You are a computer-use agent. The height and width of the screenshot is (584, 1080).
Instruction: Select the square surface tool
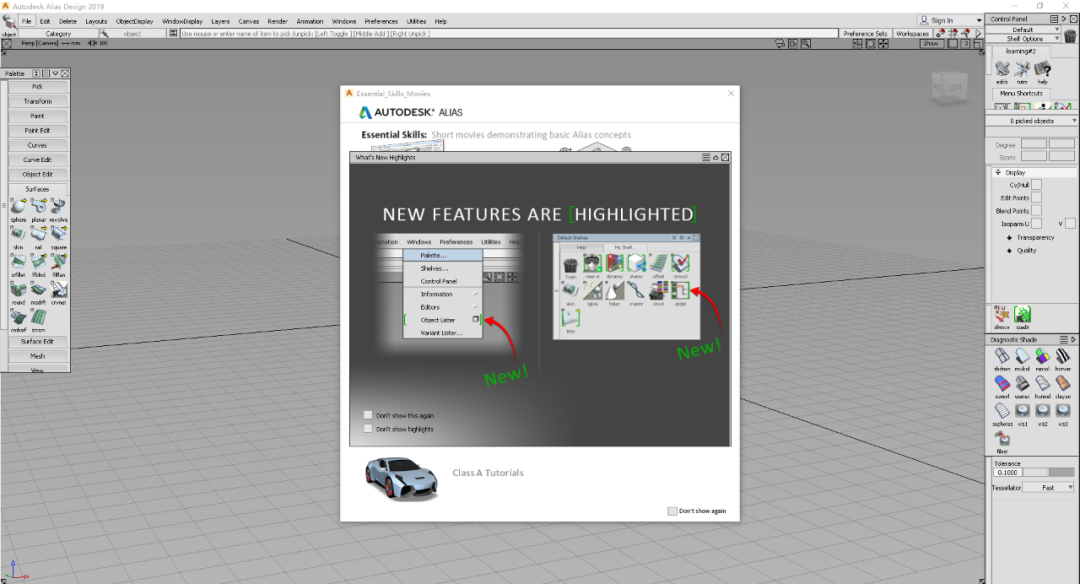point(59,234)
